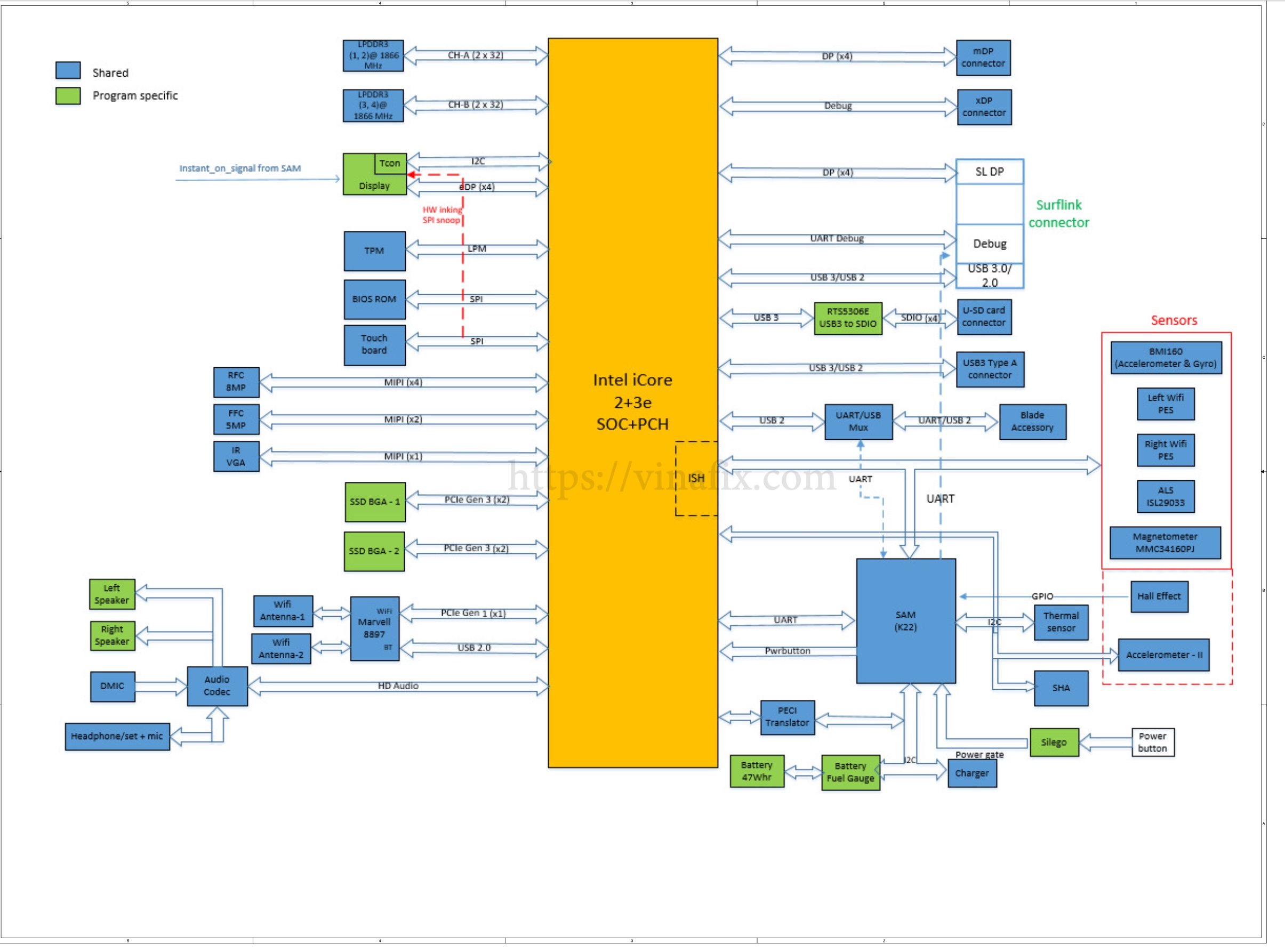Select the Marvell 8897 WiFi block
This screenshot has height=952, width=1285.
click(x=374, y=628)
